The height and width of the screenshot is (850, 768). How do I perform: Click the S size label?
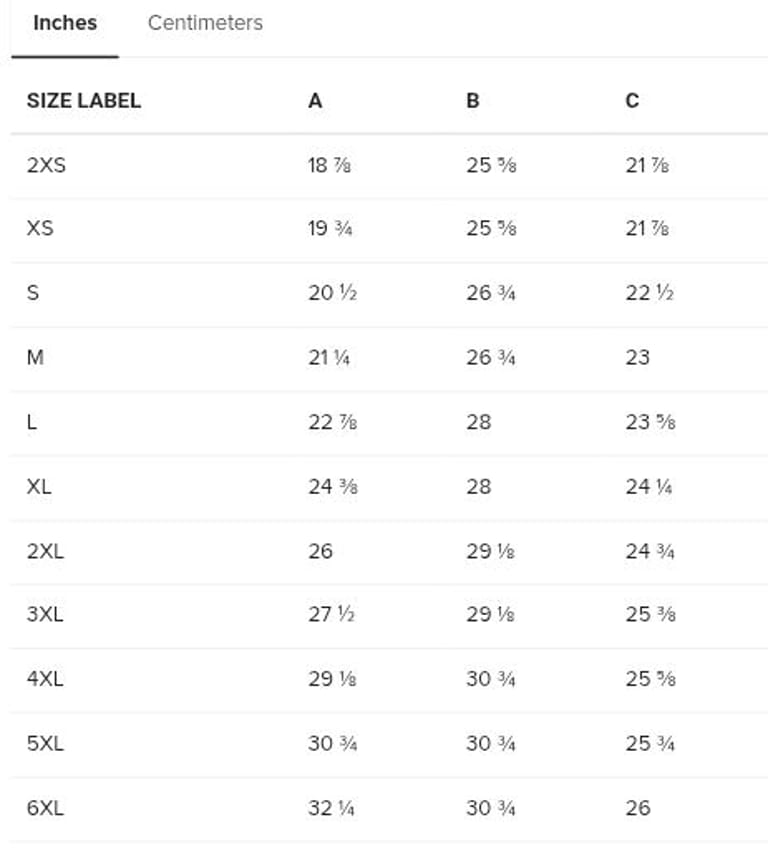coord(32,293)
